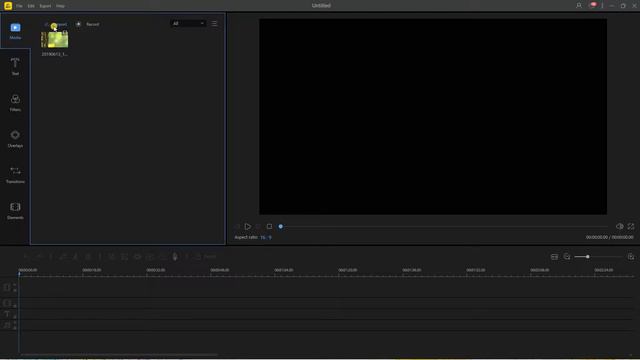Click the preview volume icon
The image size is (640, 360).
pos(620,226)
